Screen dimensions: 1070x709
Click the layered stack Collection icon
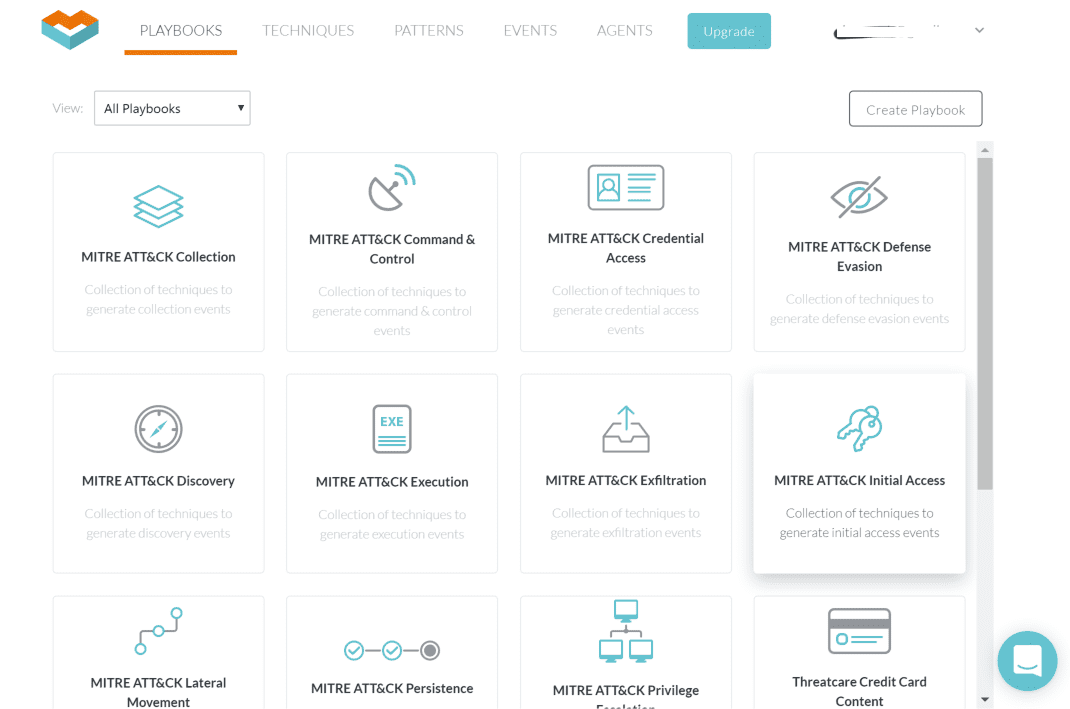tap(158, 206)
